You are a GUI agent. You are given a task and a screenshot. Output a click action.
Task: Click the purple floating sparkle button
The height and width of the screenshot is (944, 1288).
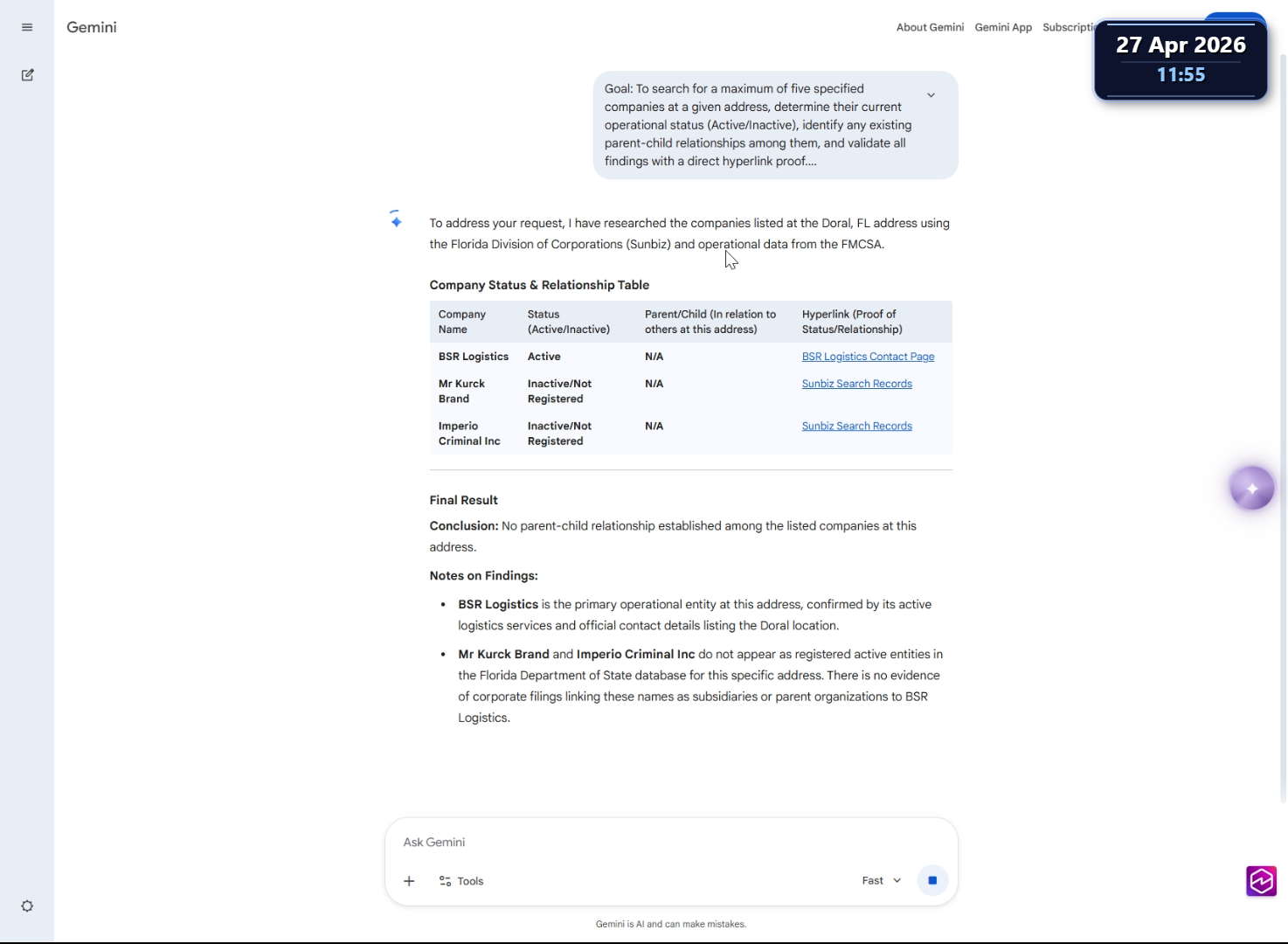[x=1251, y=489]
